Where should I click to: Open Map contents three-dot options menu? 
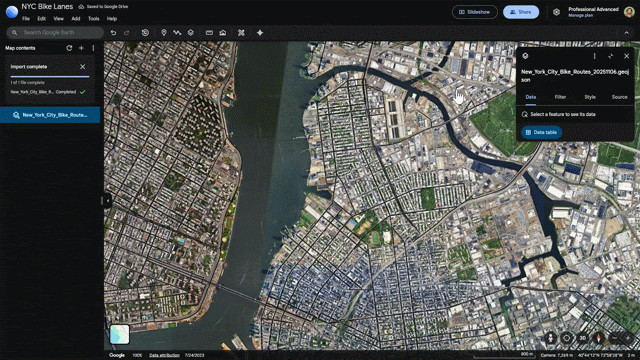tap(93, 48)
